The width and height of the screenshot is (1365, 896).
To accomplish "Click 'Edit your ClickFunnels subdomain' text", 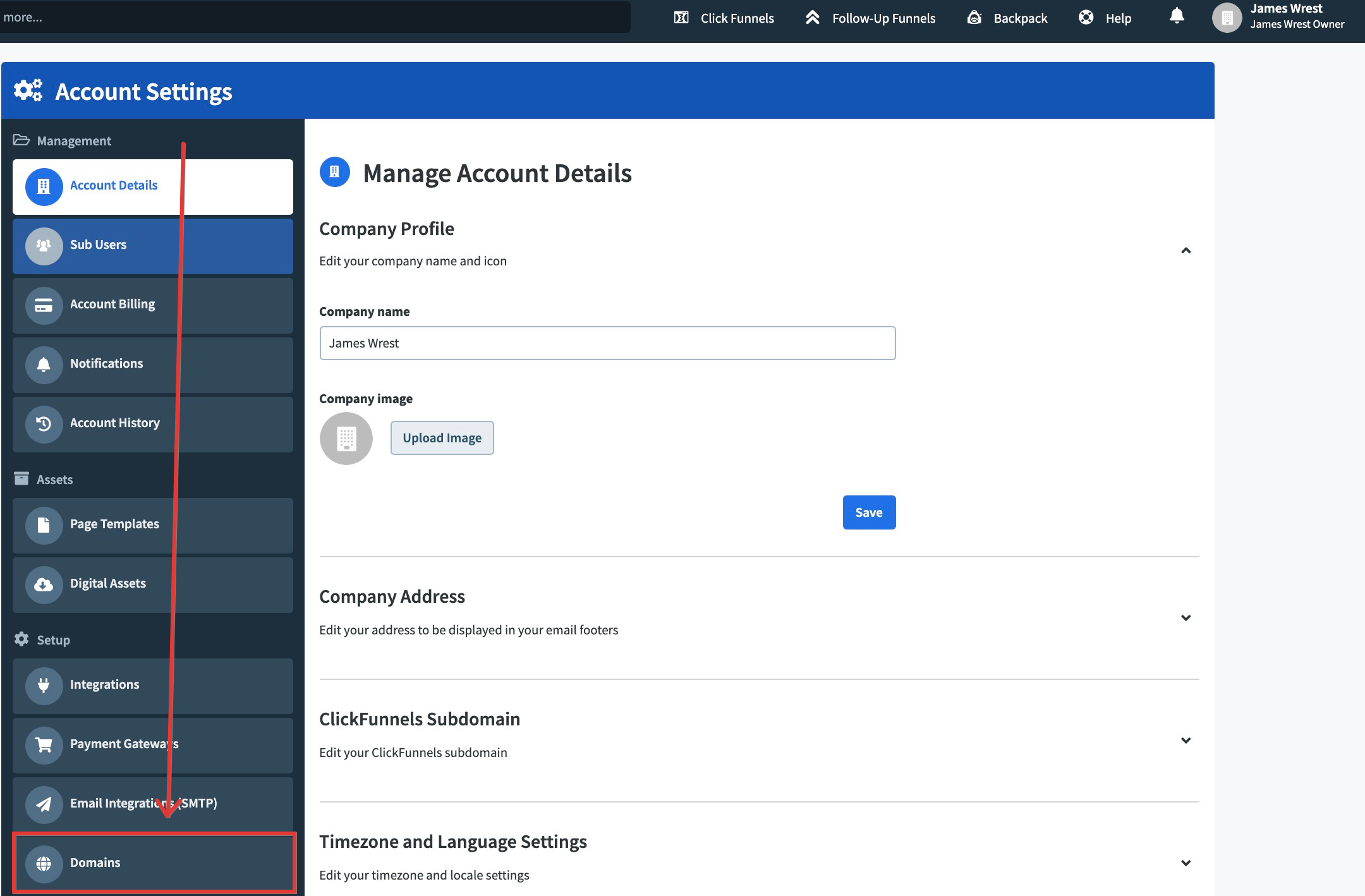I will click(x=413, y=753).
